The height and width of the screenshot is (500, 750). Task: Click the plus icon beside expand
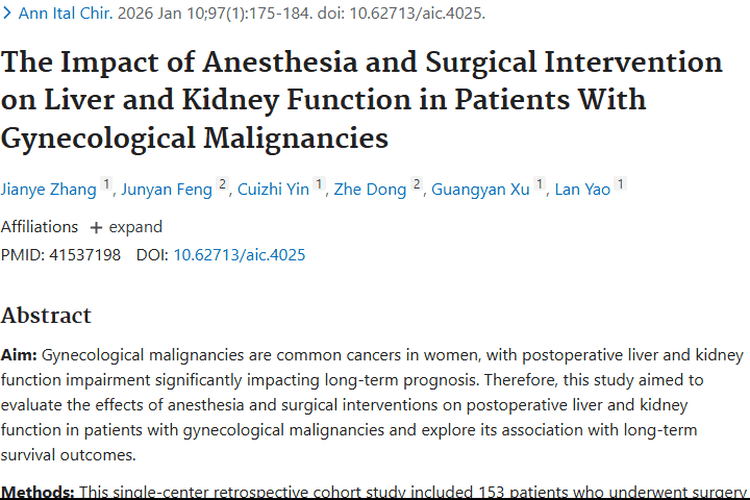(x=96, y=227)
